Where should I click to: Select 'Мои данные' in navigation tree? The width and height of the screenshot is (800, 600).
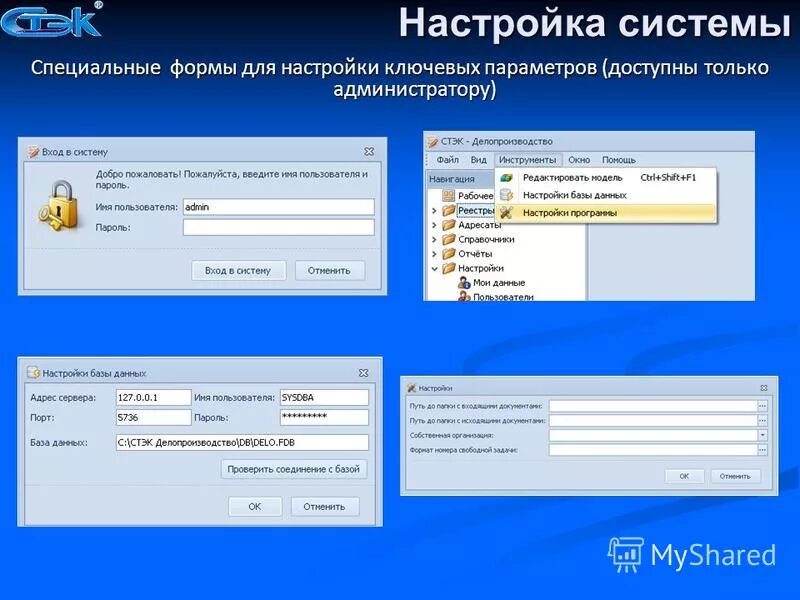pos(499,283)
